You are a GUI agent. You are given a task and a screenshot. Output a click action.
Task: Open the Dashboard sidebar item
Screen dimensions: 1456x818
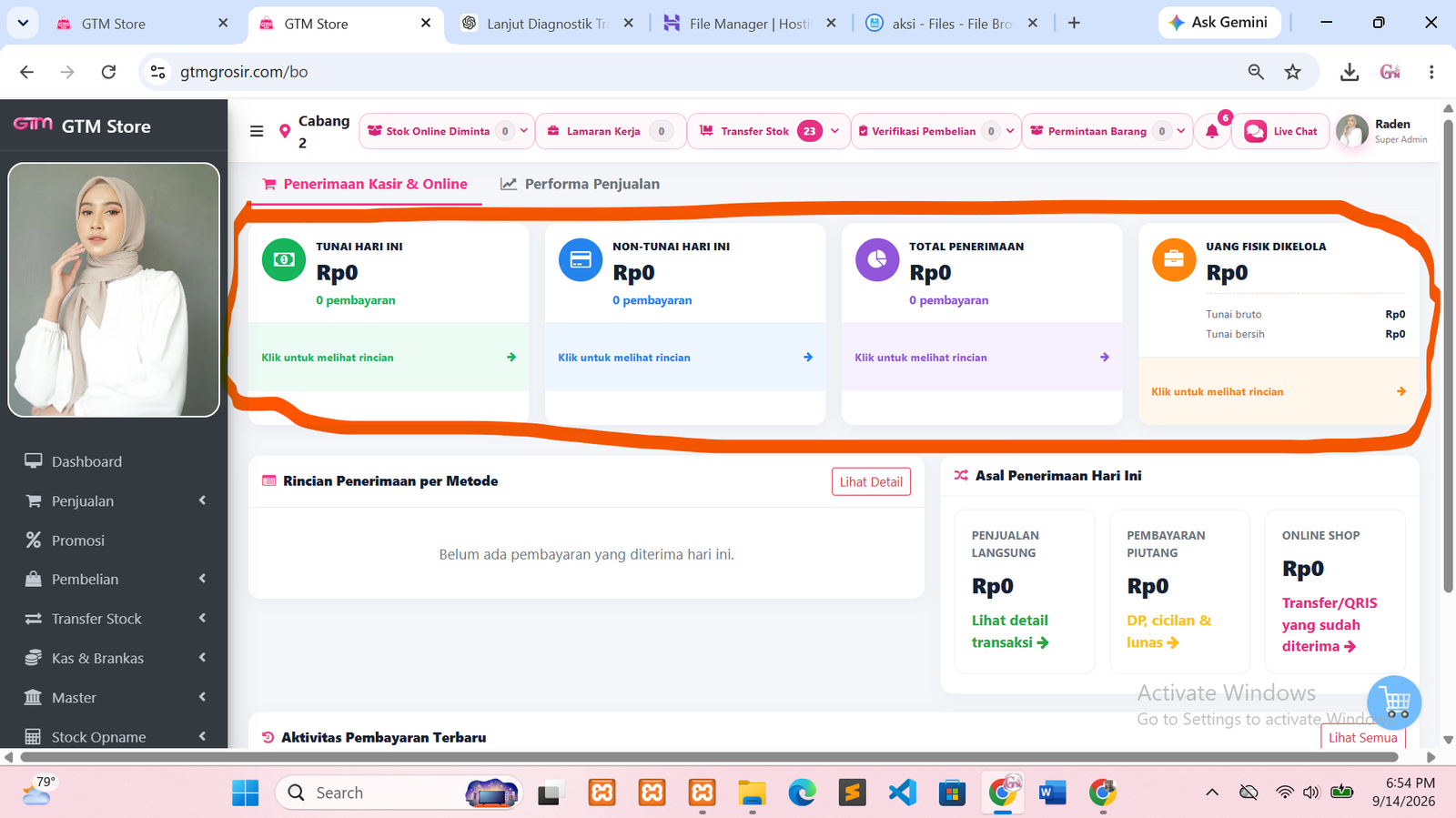[x=114, y=461]
